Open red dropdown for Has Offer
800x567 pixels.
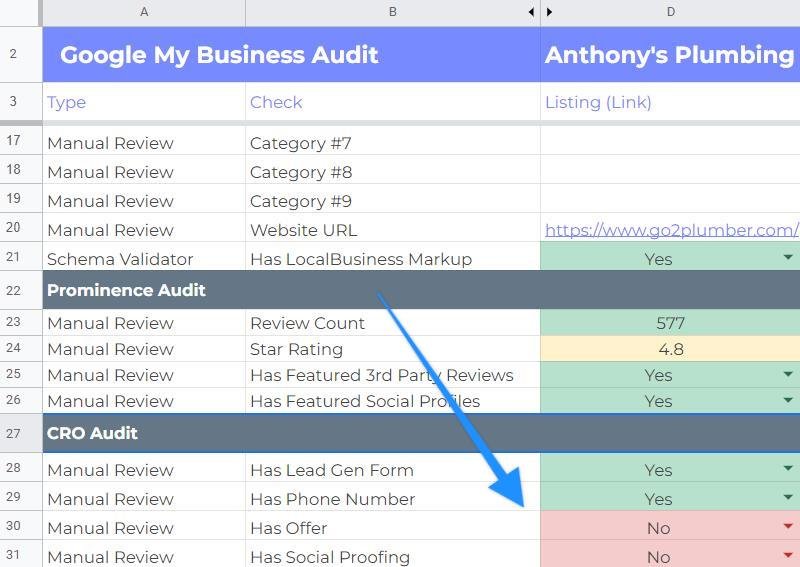(x=788, y=526)
